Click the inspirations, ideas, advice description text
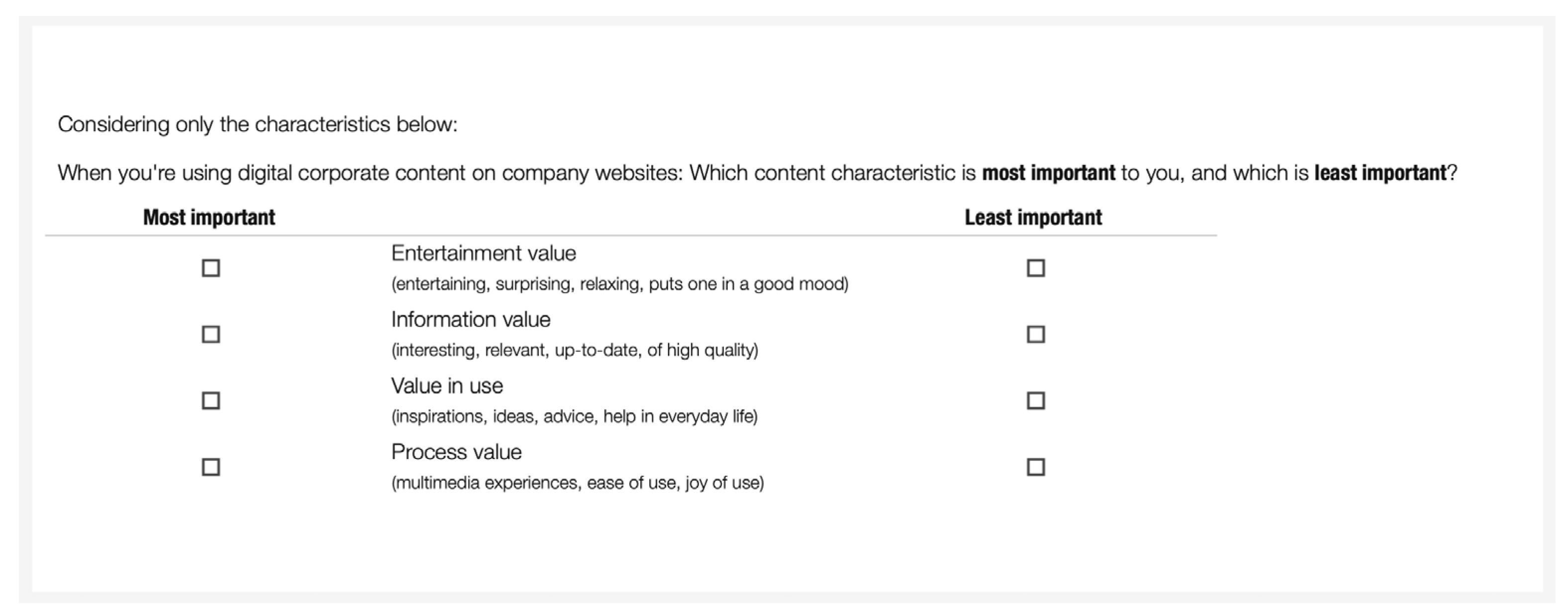This screenshot has width=1568, height=615. (x=574, y=417)
